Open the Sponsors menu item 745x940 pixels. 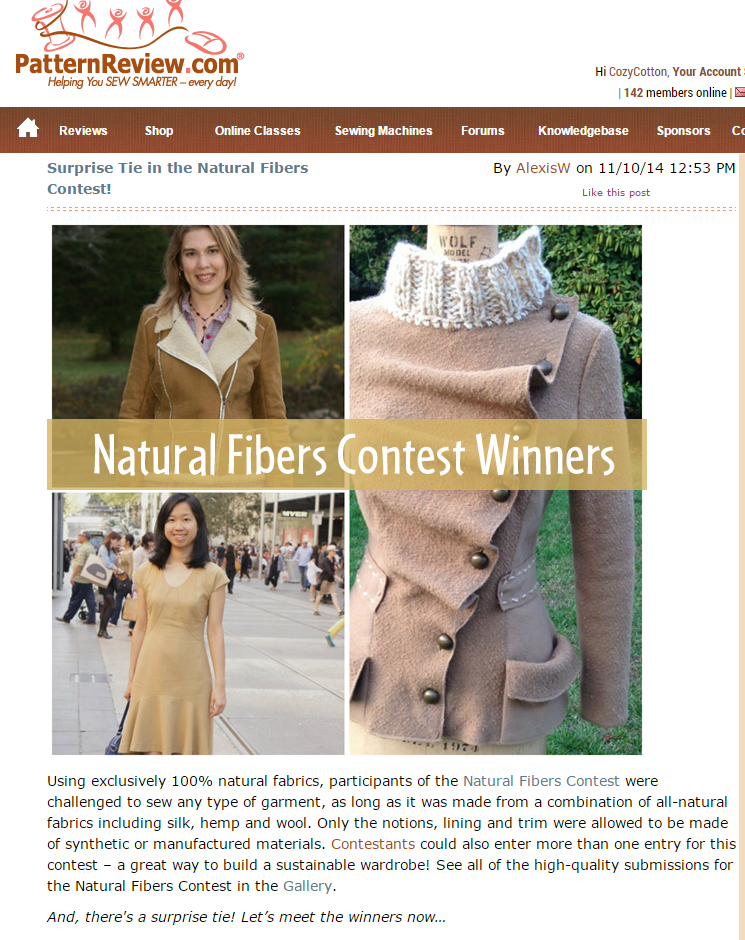click(683, 131)
